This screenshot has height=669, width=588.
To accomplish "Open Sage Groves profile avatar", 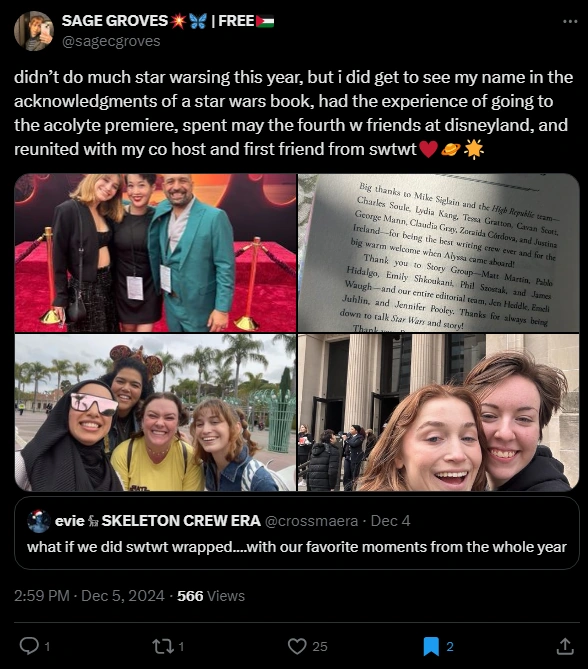I will tap(34, 31).
